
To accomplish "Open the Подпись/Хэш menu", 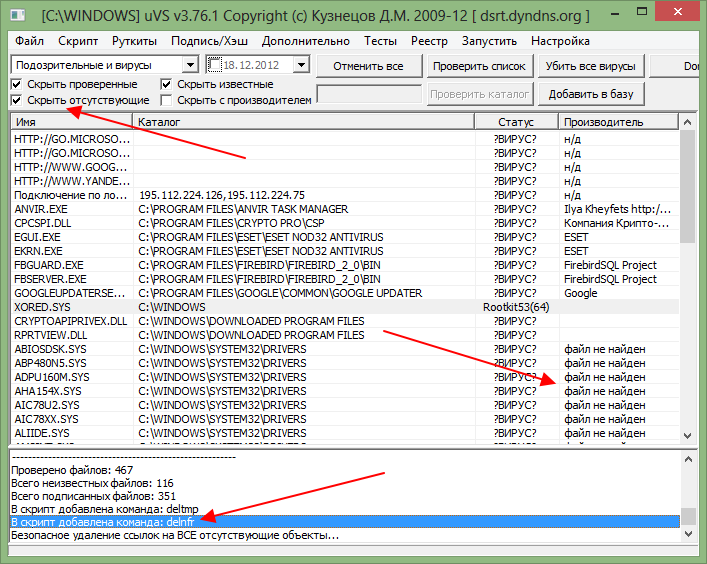I will tap(210, 41).
